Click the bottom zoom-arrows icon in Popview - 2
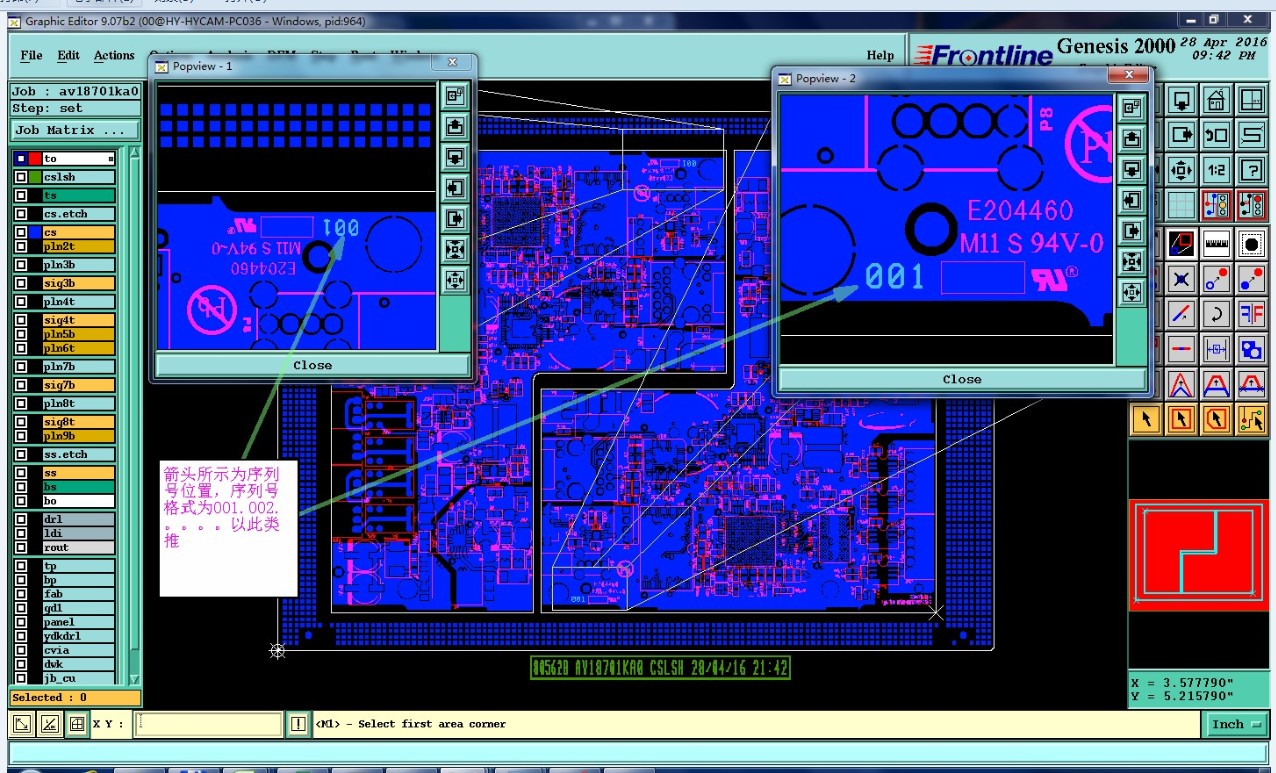Screen dimensions: 1276x773 pos(1132,293)
